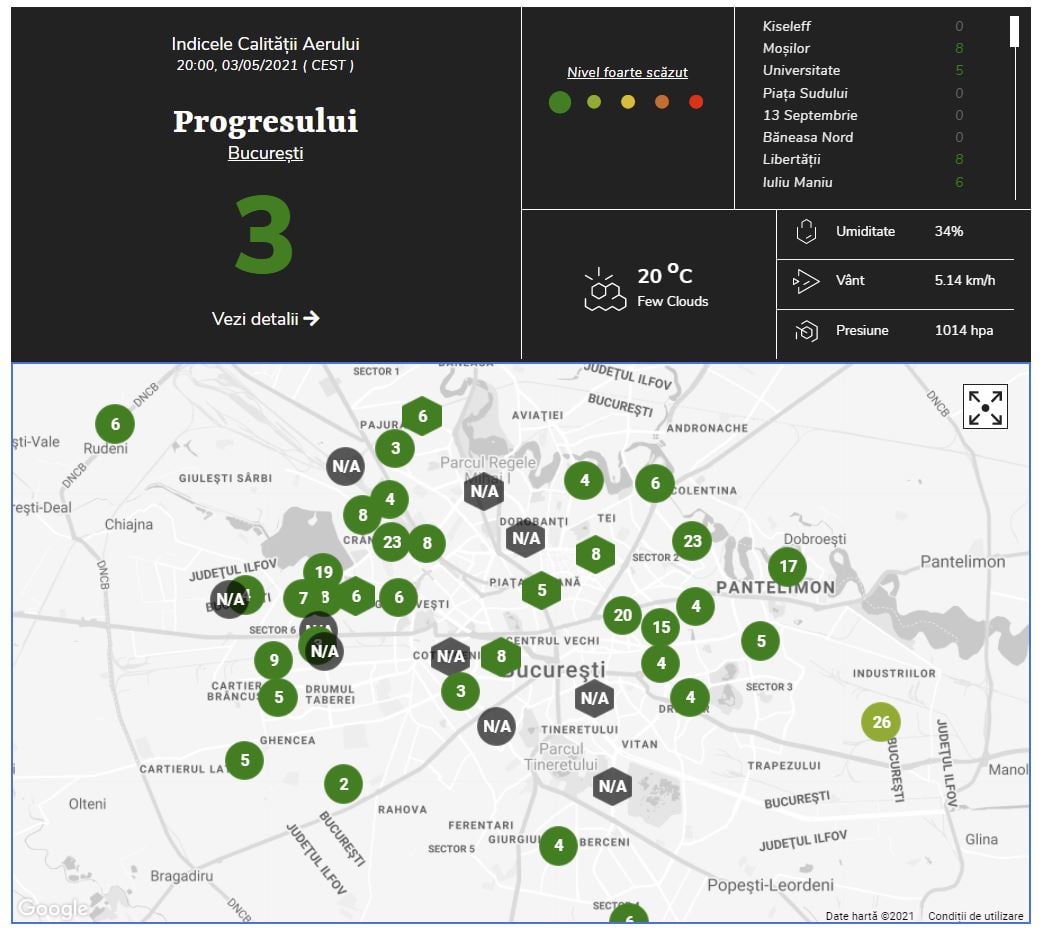This screenshot has height=940, width=1044.
Task: Click the large green level dot
Action: (560, 101)
